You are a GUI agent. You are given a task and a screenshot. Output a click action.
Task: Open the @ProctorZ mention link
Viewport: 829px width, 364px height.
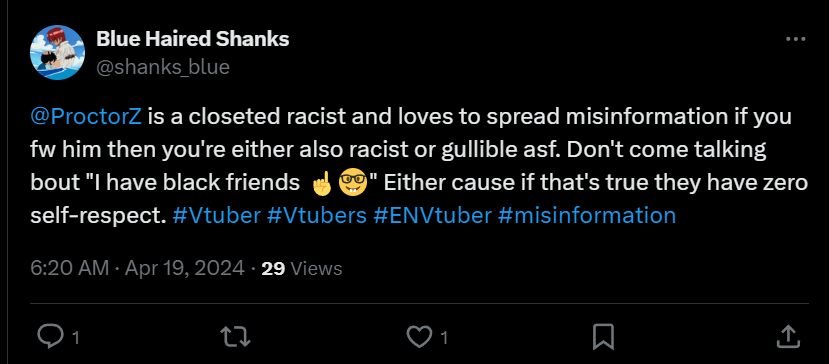86,117
